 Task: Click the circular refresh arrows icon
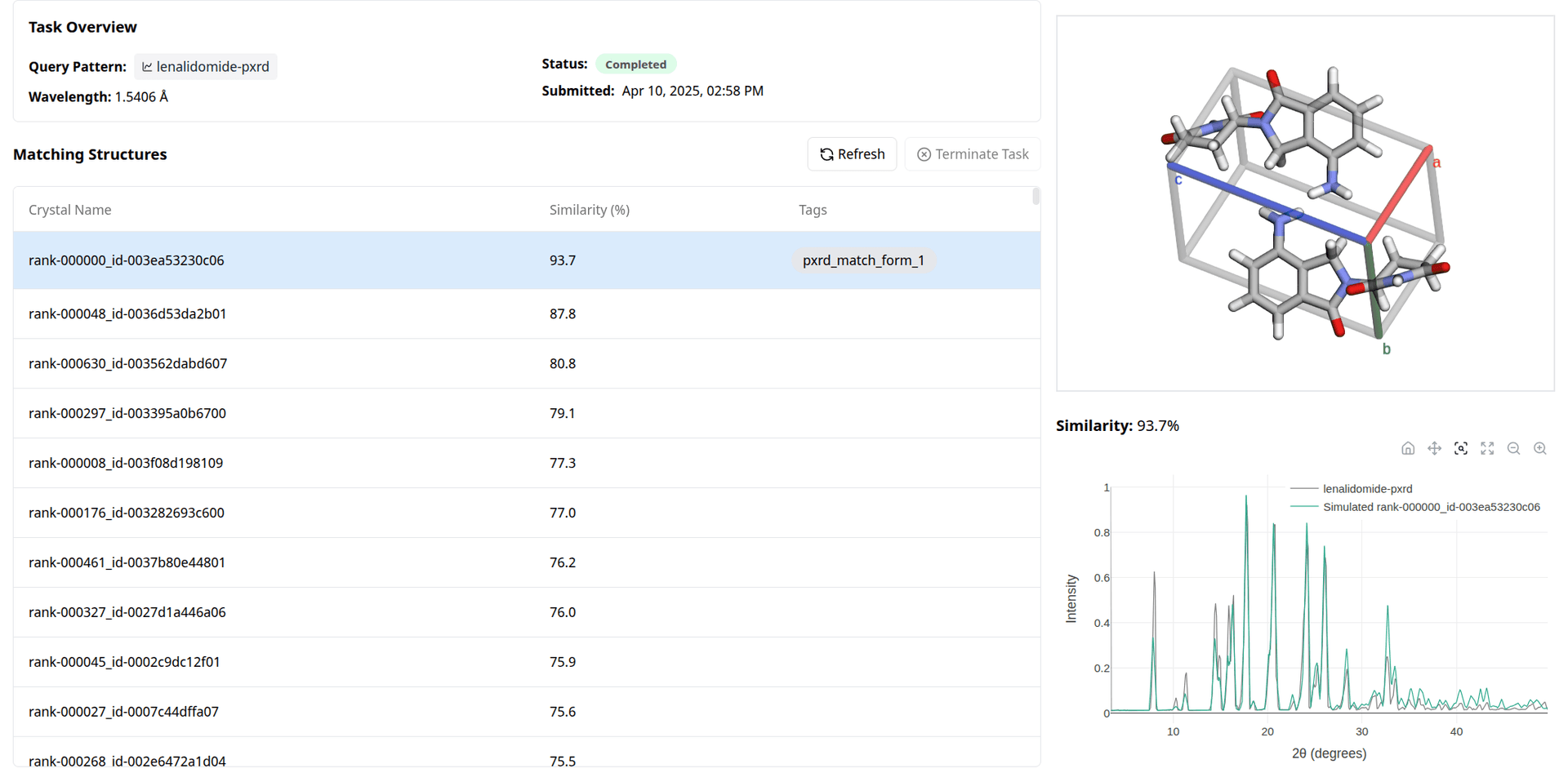[x=827, y=153]
